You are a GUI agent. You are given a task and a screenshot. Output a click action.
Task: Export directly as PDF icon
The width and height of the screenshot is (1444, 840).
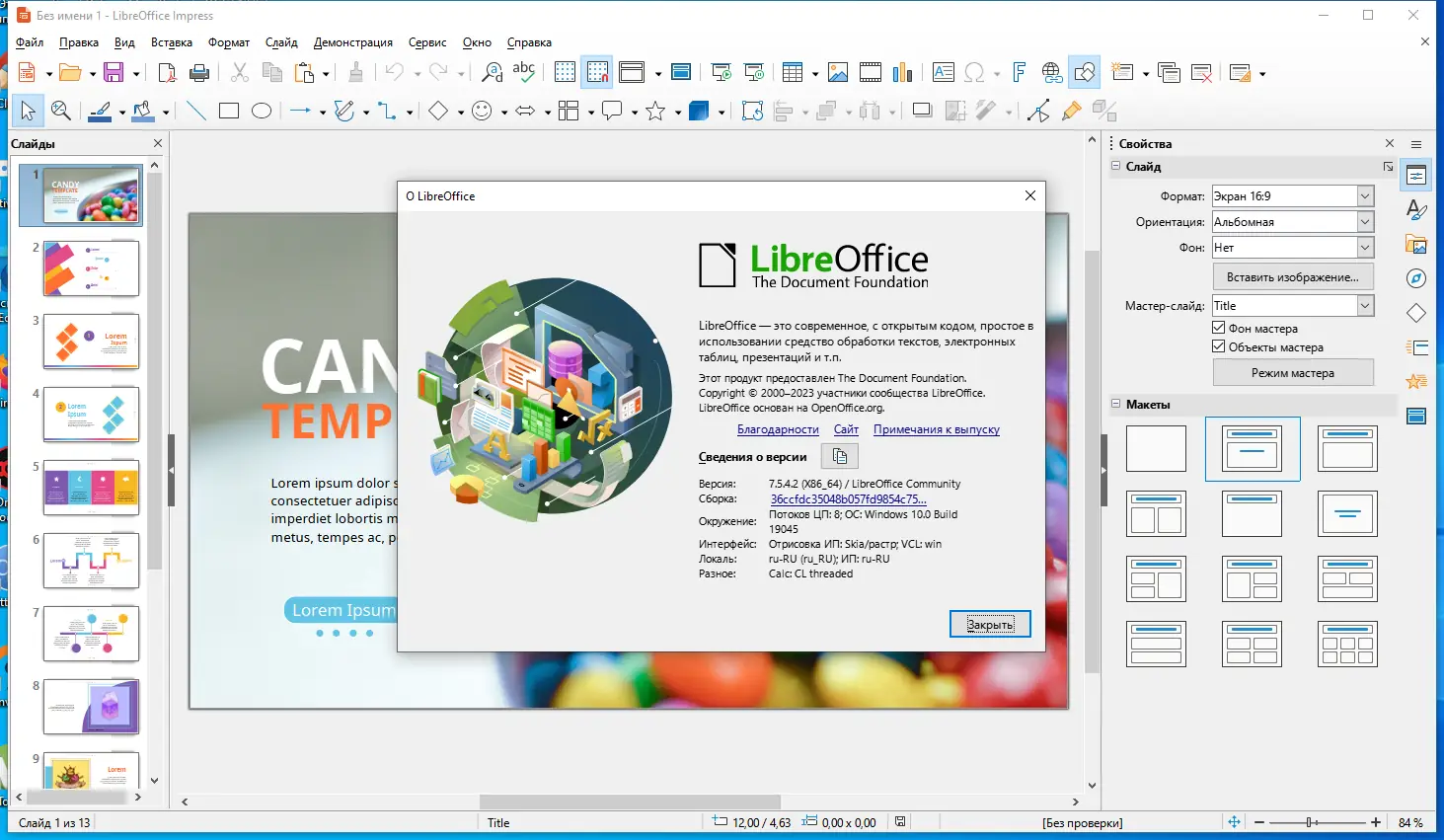167,72
